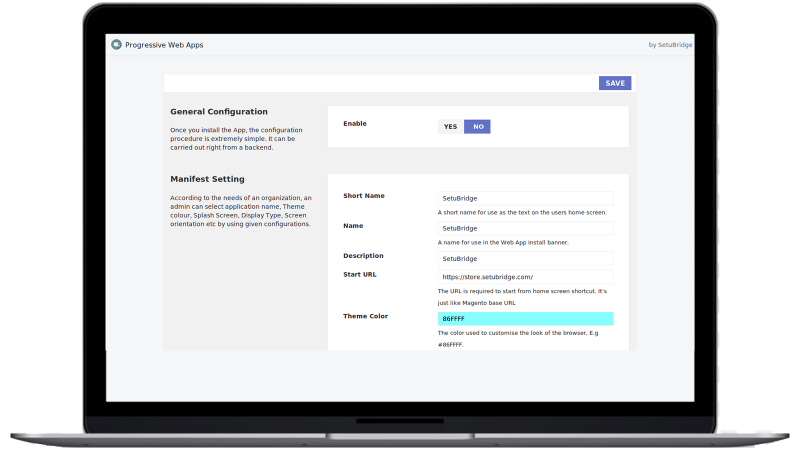Viewport: 800px width, 450px height.
Task: Click the 'by SetuBridge' text
Action: click(670, 45)
